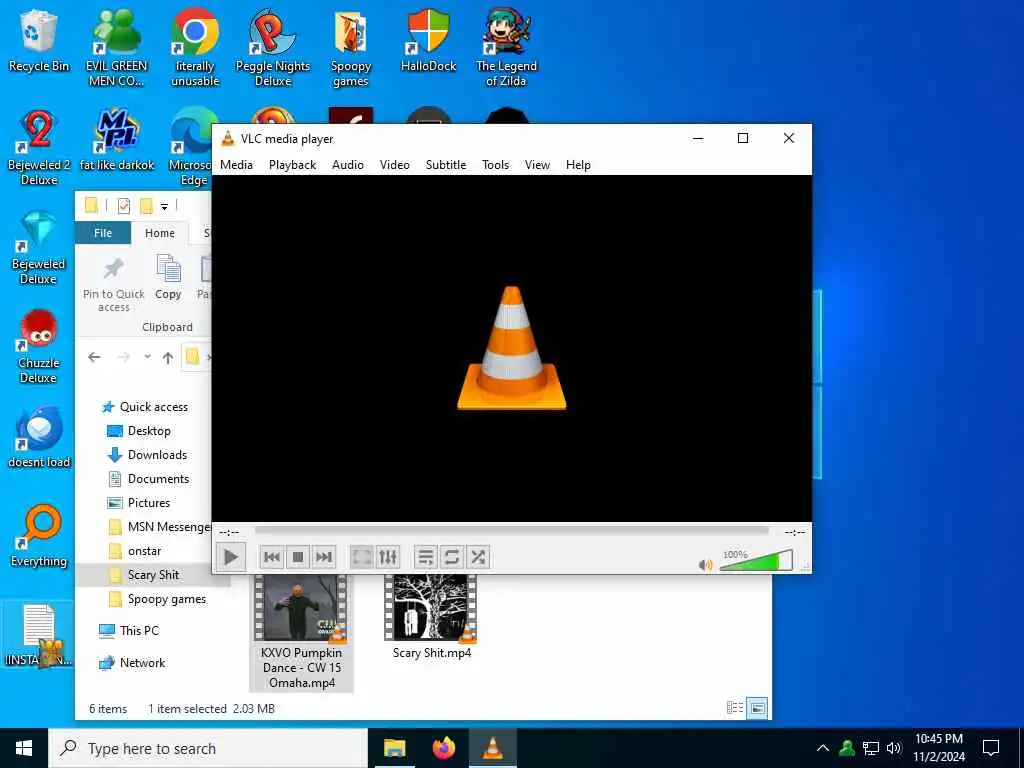This screenshot has height=768, width=1024.
Task: Toggle random shuffle in VLC
Action: pyautogui.click(x=478, y=557)
